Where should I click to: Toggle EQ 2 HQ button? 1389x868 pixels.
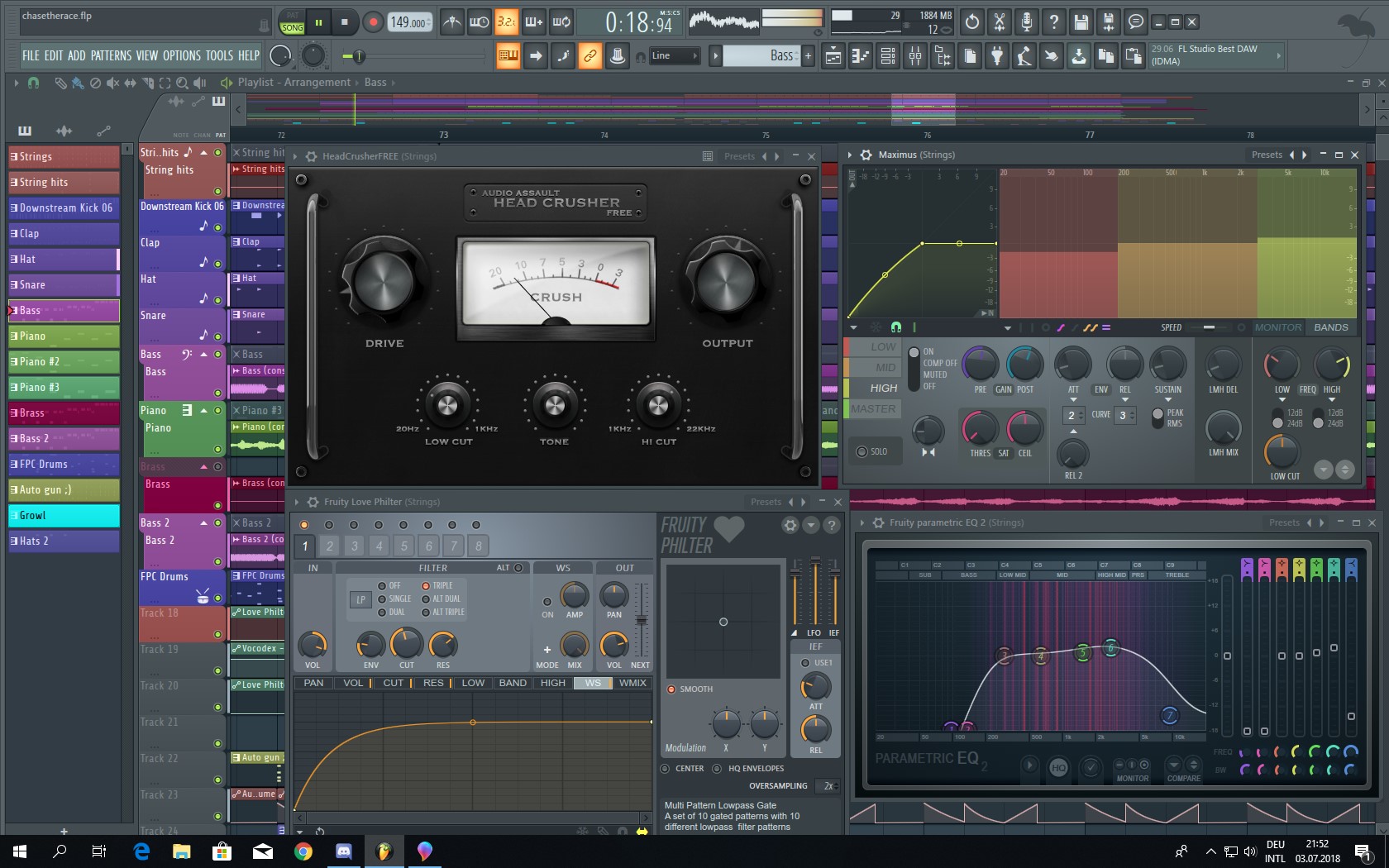pos(1058,767)
